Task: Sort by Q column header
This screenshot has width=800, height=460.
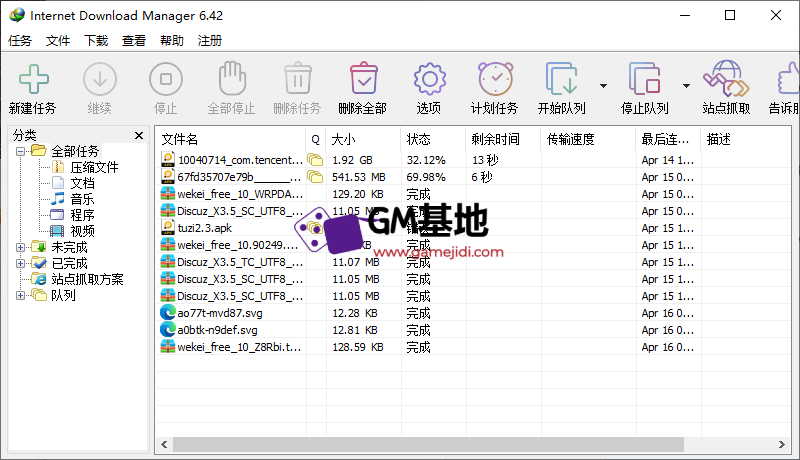Action: point(316,139)
